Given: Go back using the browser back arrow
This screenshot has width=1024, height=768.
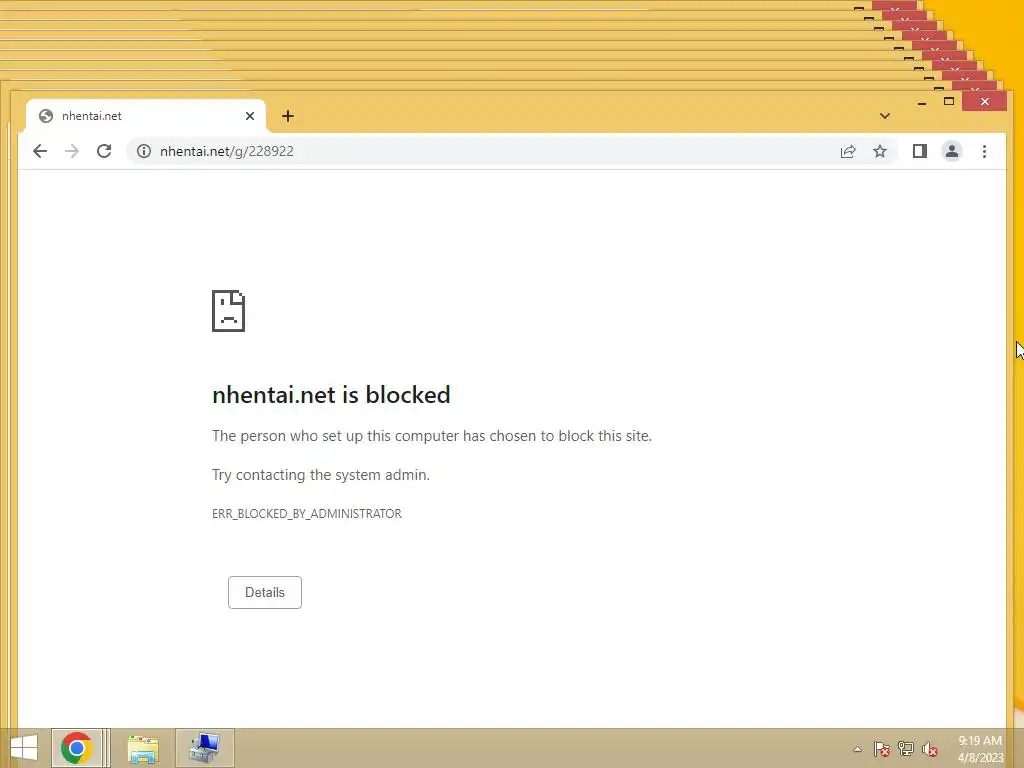Looking at the screenshot, I should [40, 152].
